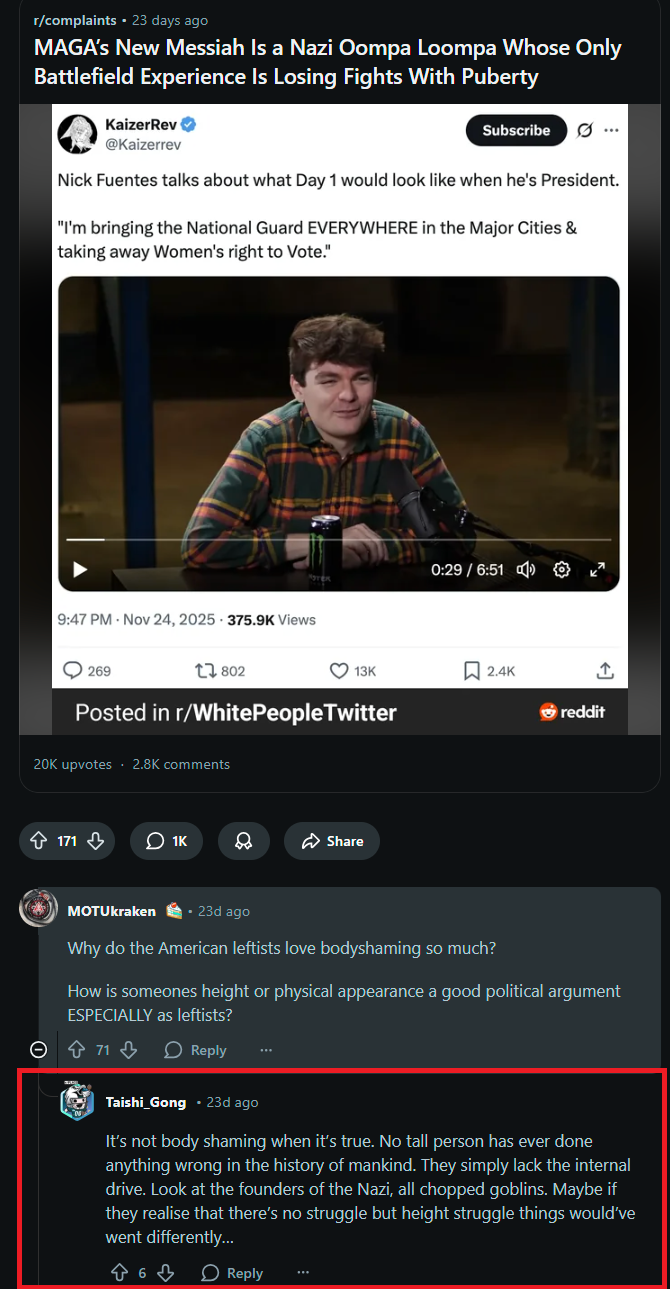Upvote MOTUkraken's comment
The height and width of the screenshot is (1289, 670).
tap(77, 1050)
